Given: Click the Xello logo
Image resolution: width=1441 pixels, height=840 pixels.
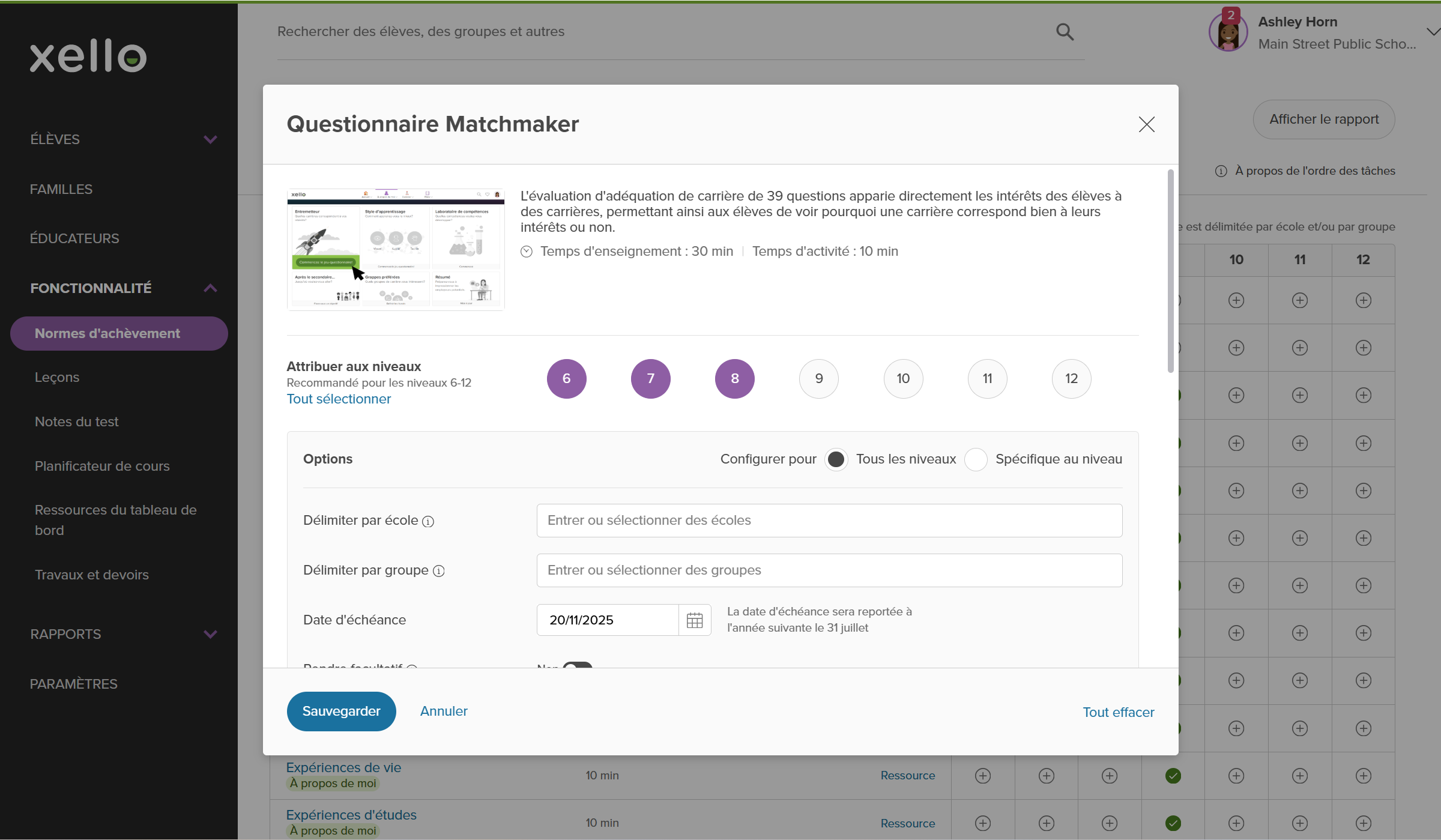Looking at the screenshot, I should pyautogui.click(x=88, y=56).
